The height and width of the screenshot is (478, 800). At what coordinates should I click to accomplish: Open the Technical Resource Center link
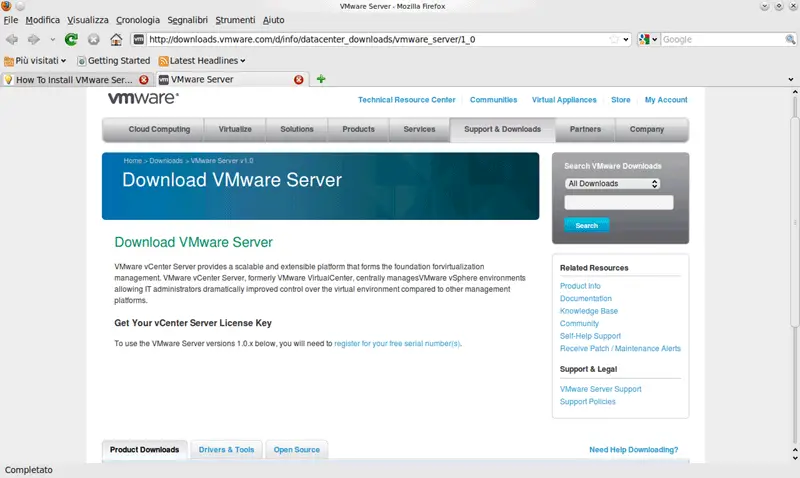[407, 100]
